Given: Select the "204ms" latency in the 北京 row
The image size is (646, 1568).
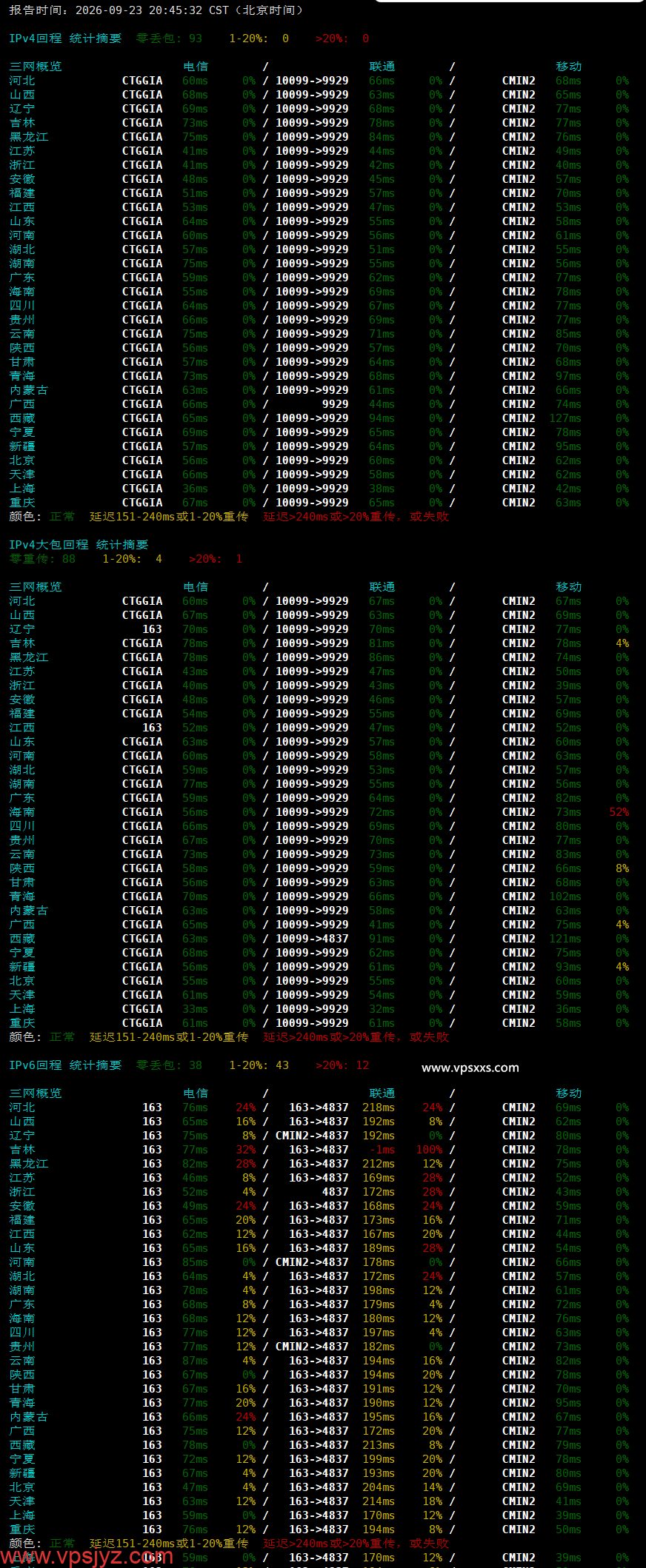Looking at the screenshot, I should tap(379, 1487).
